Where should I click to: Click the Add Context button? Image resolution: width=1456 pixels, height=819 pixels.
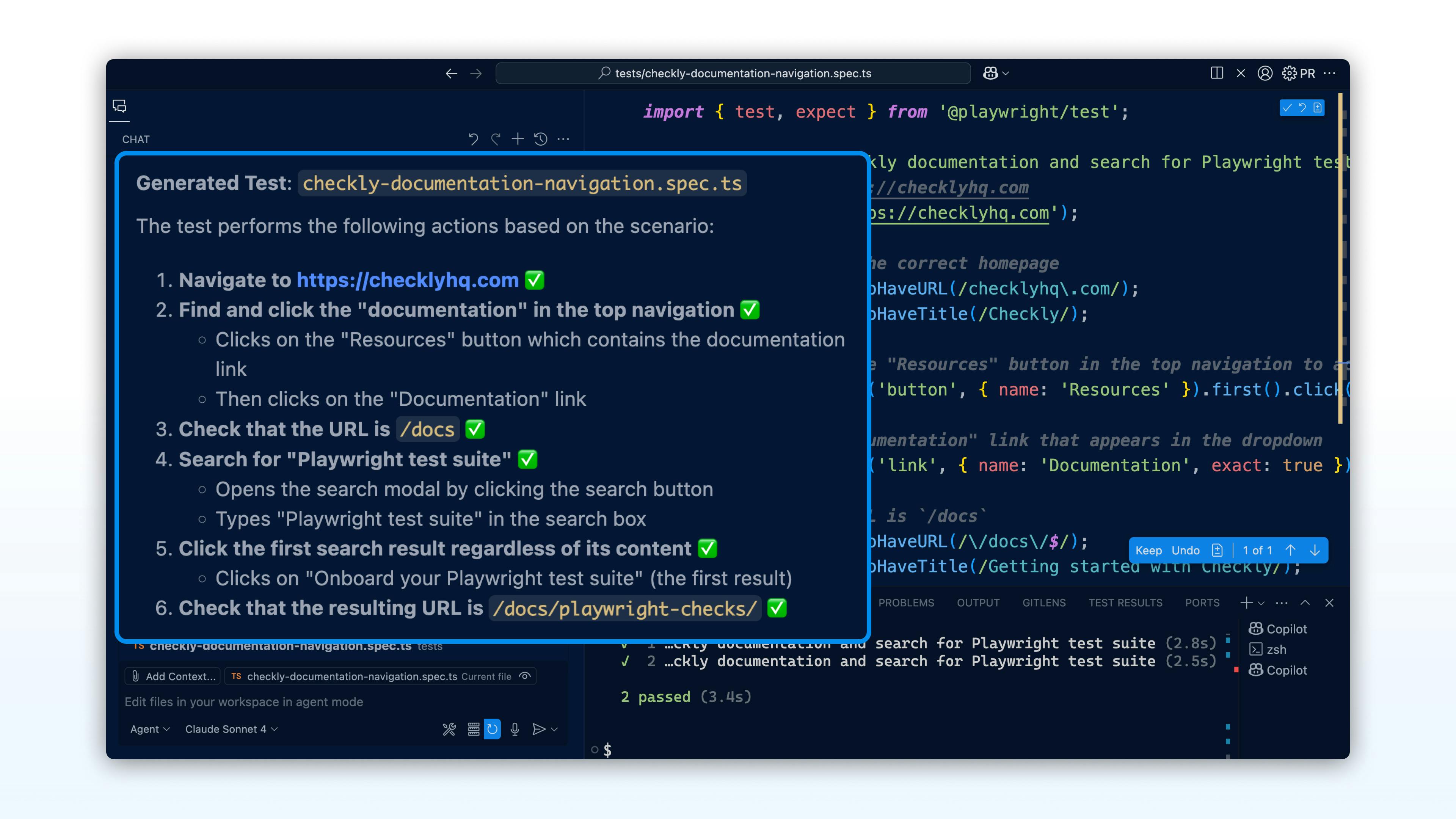(x=173, y=676)
